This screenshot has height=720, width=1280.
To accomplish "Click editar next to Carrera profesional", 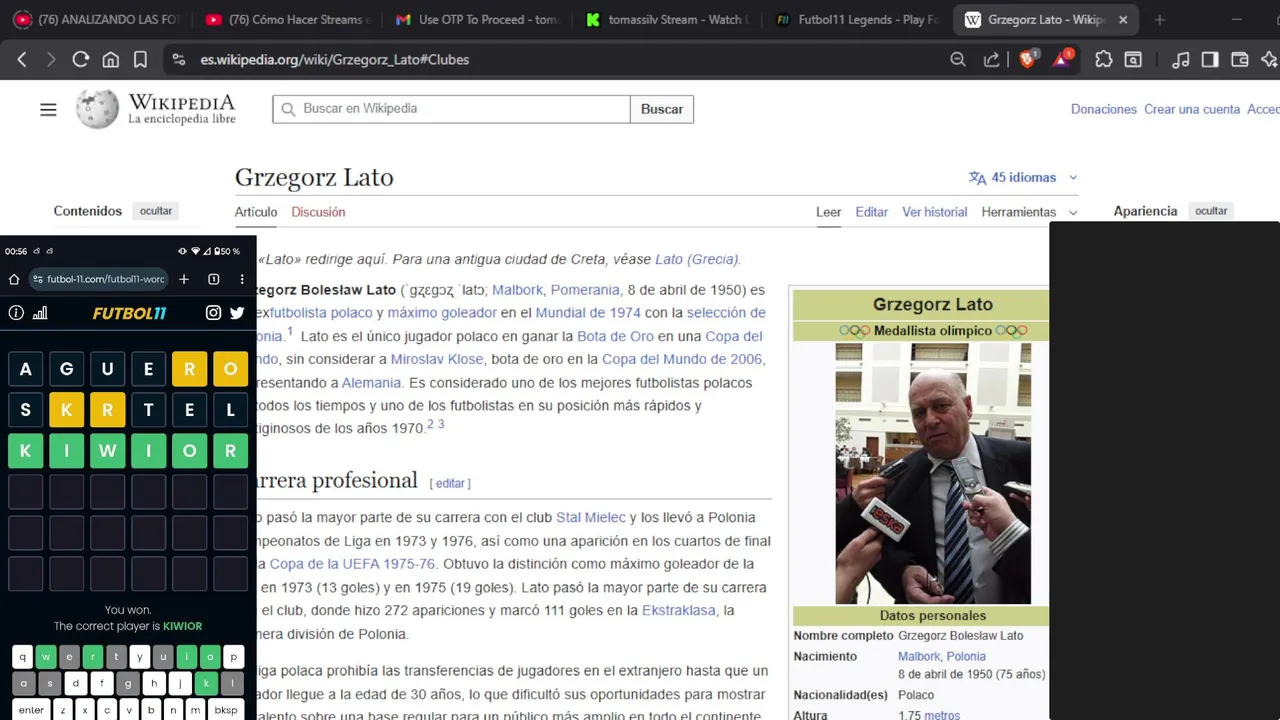I will click(450, 483).
